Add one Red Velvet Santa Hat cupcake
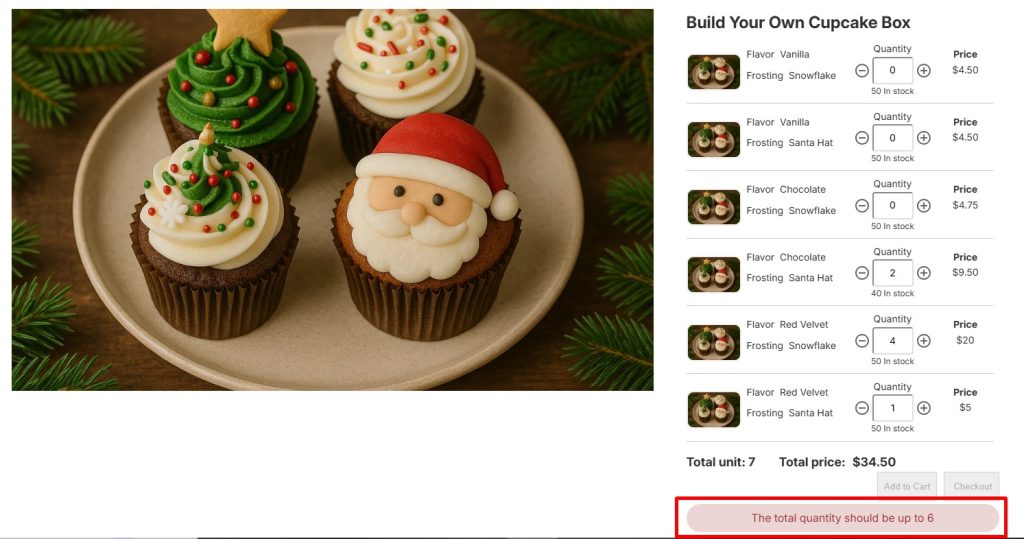 923,408
